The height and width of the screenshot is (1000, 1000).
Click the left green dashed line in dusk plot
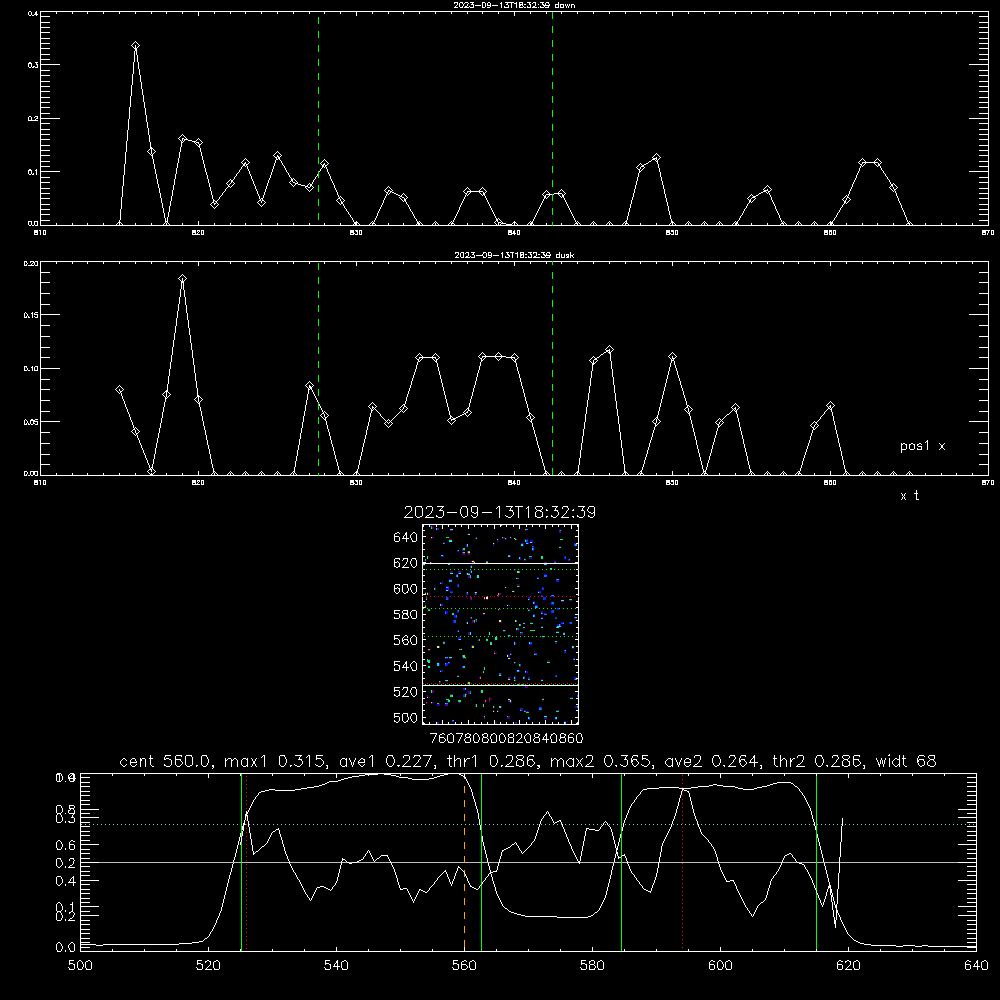[x=318, y=369]
